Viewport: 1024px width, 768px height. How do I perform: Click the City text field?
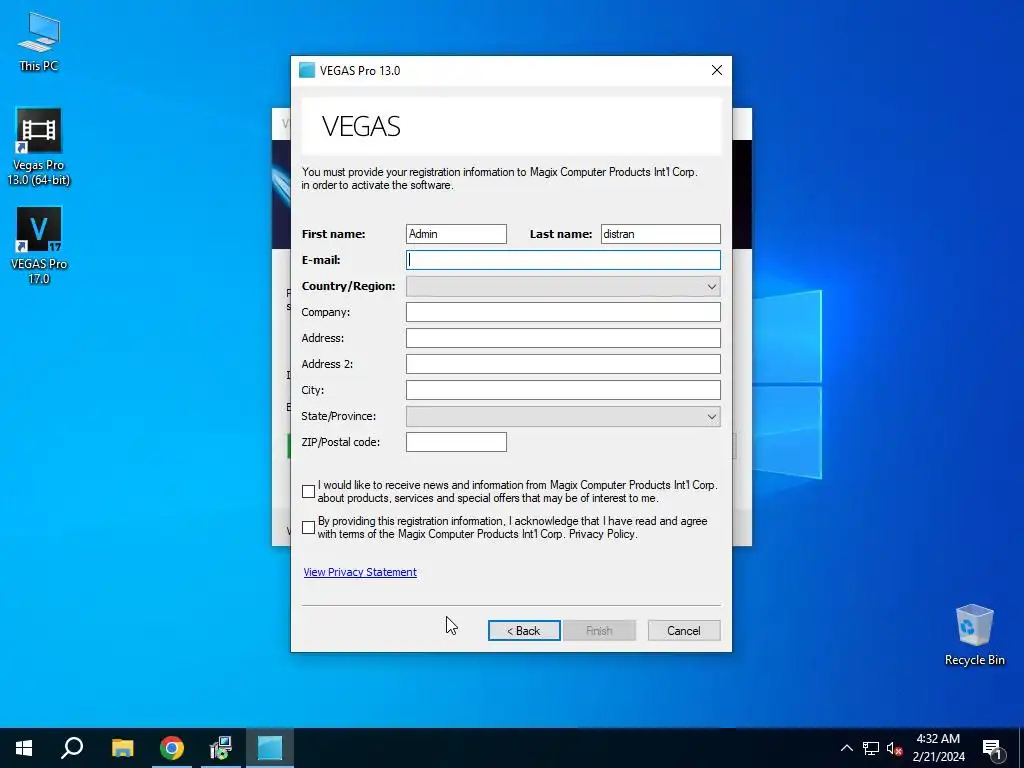click(563, 390)
